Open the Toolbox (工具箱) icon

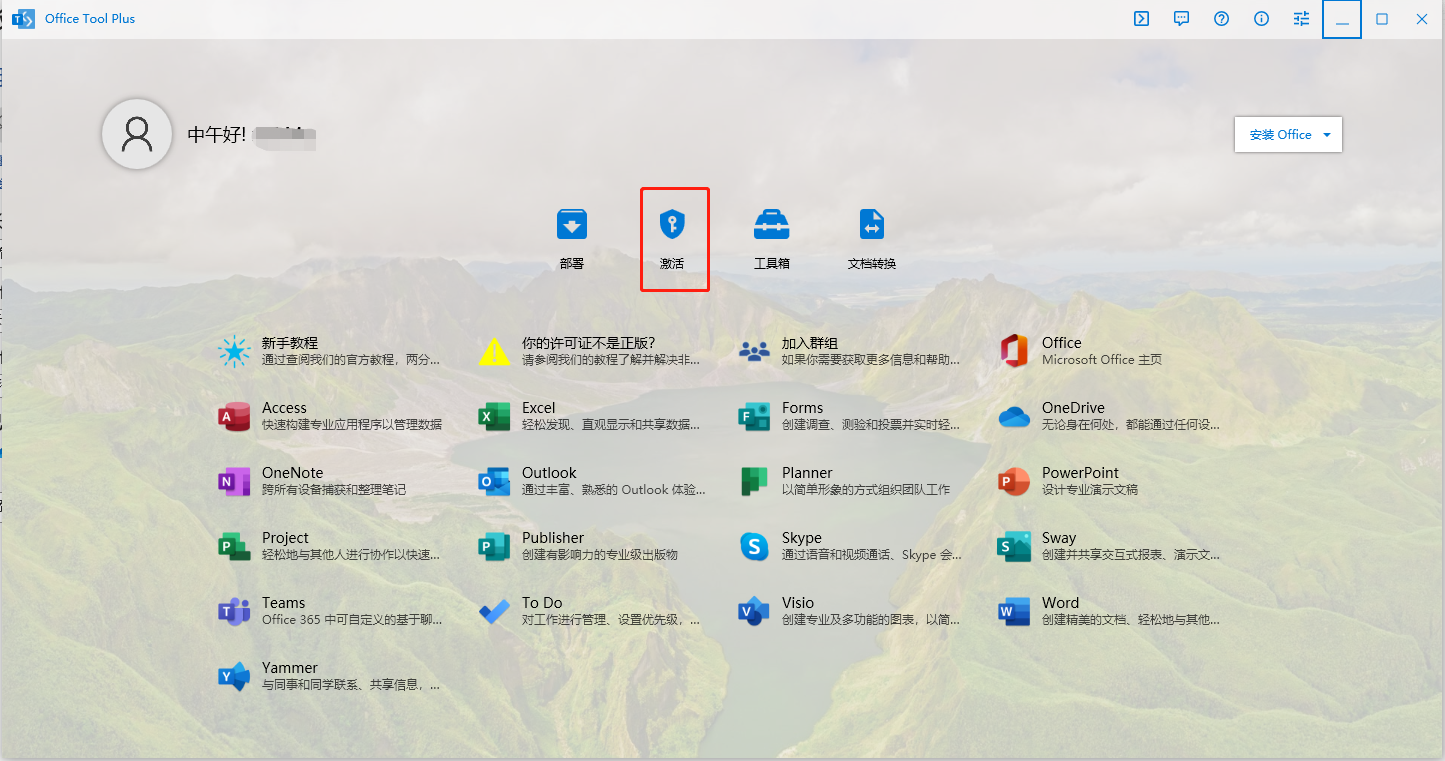[x=772, y=225]
